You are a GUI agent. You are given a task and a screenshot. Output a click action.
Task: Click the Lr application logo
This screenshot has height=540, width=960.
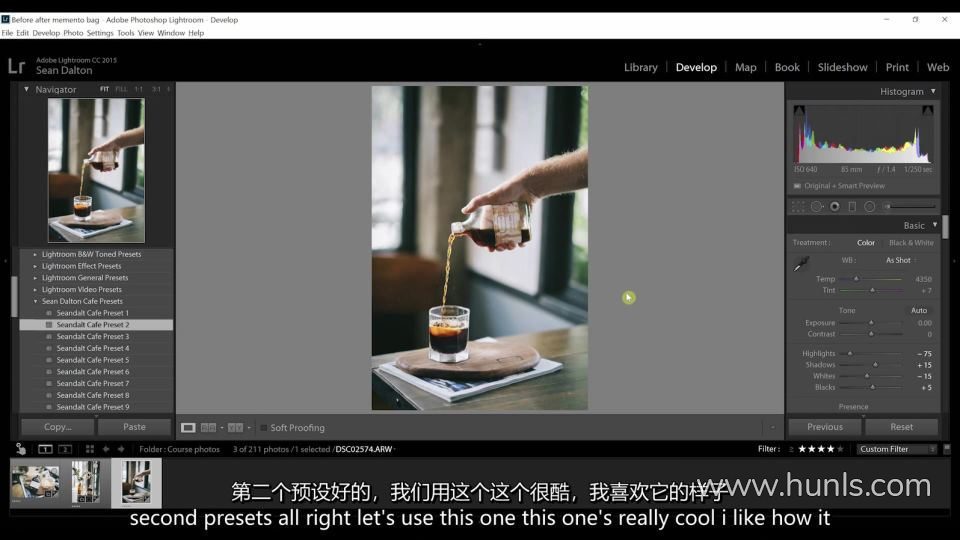coord(17,66)
